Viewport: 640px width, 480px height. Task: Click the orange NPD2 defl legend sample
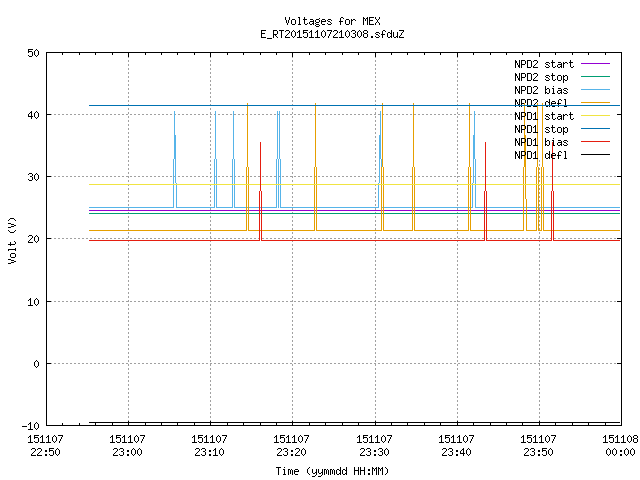(x=595, y=103)
